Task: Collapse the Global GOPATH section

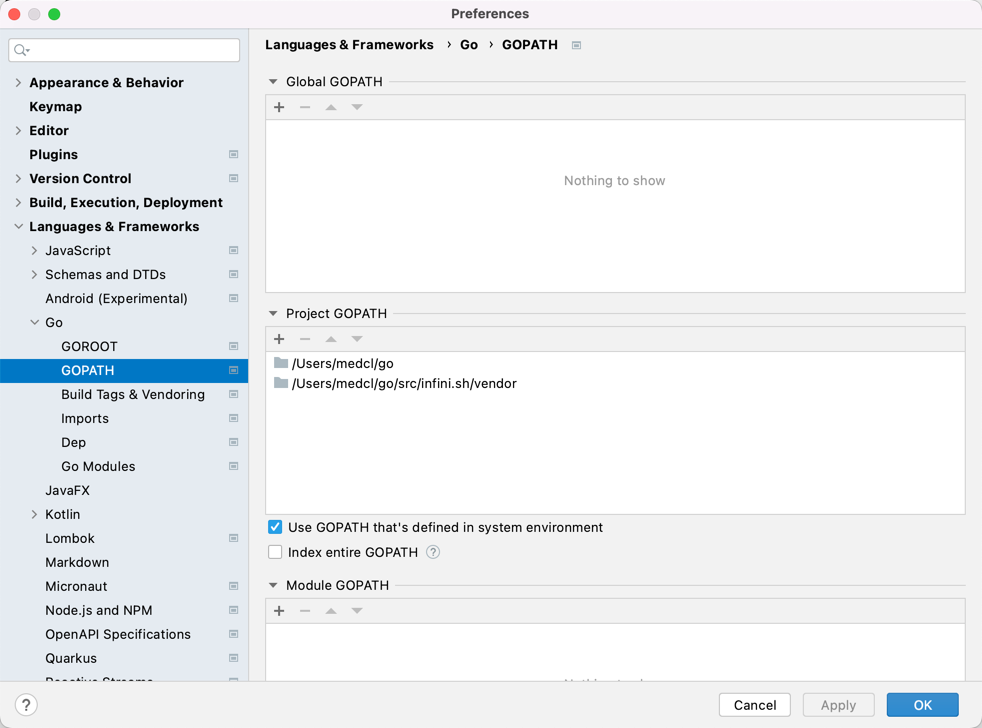Action: click(272, 81)
